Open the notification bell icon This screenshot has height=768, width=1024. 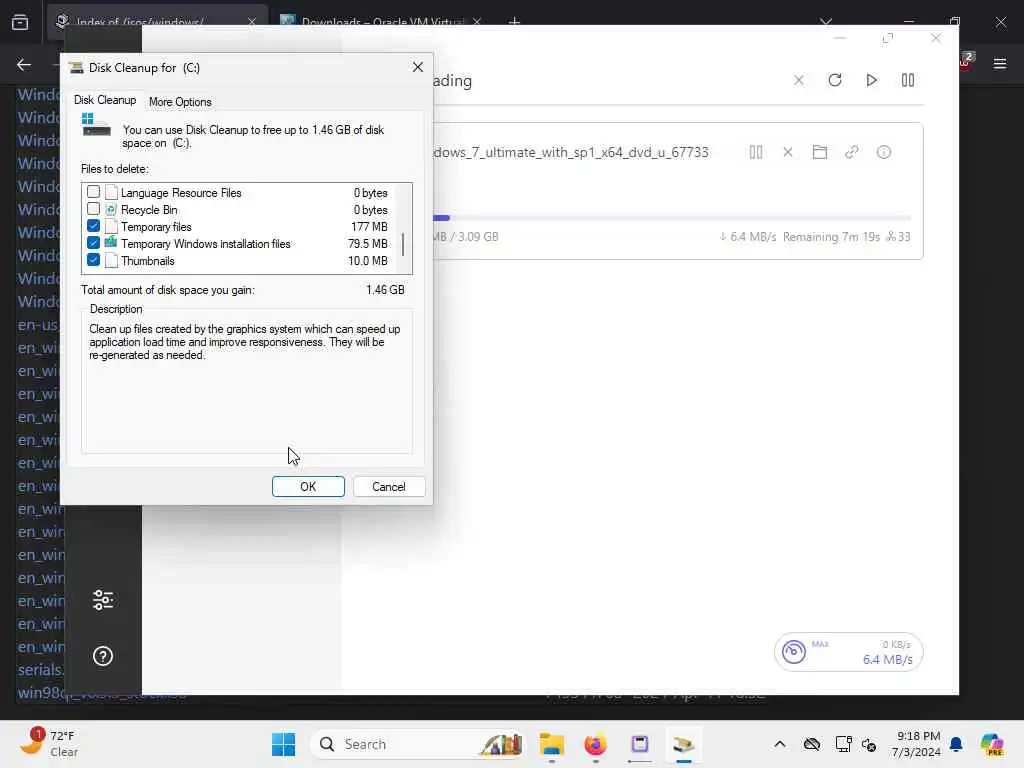[x=956, y=744]
